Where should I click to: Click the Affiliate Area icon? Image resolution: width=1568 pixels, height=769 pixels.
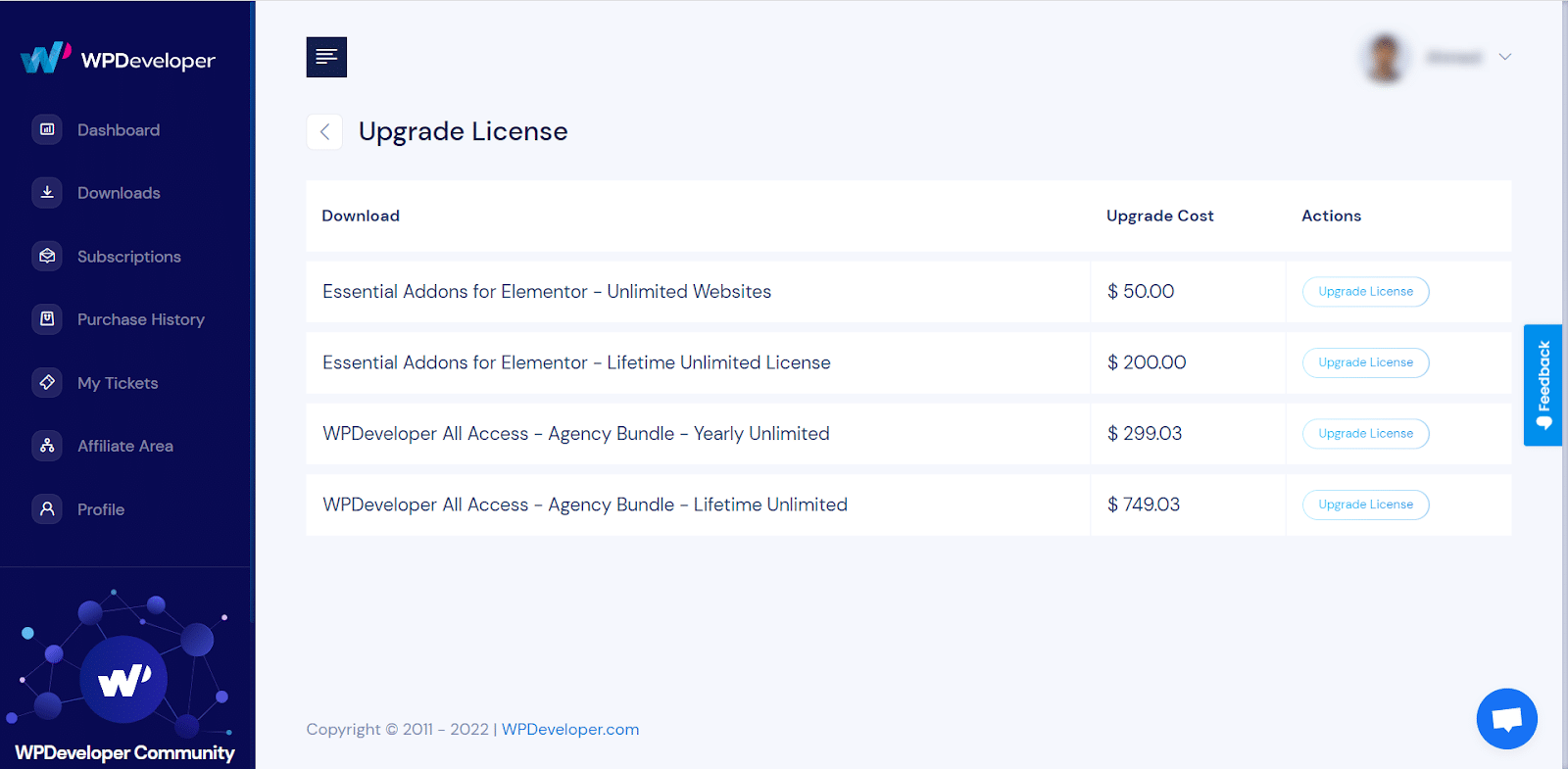click(x=47, y=446)
